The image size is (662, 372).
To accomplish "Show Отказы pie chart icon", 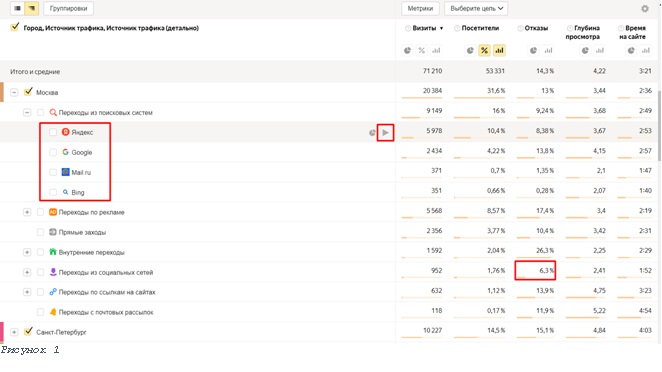I will (x=534, y=51).
